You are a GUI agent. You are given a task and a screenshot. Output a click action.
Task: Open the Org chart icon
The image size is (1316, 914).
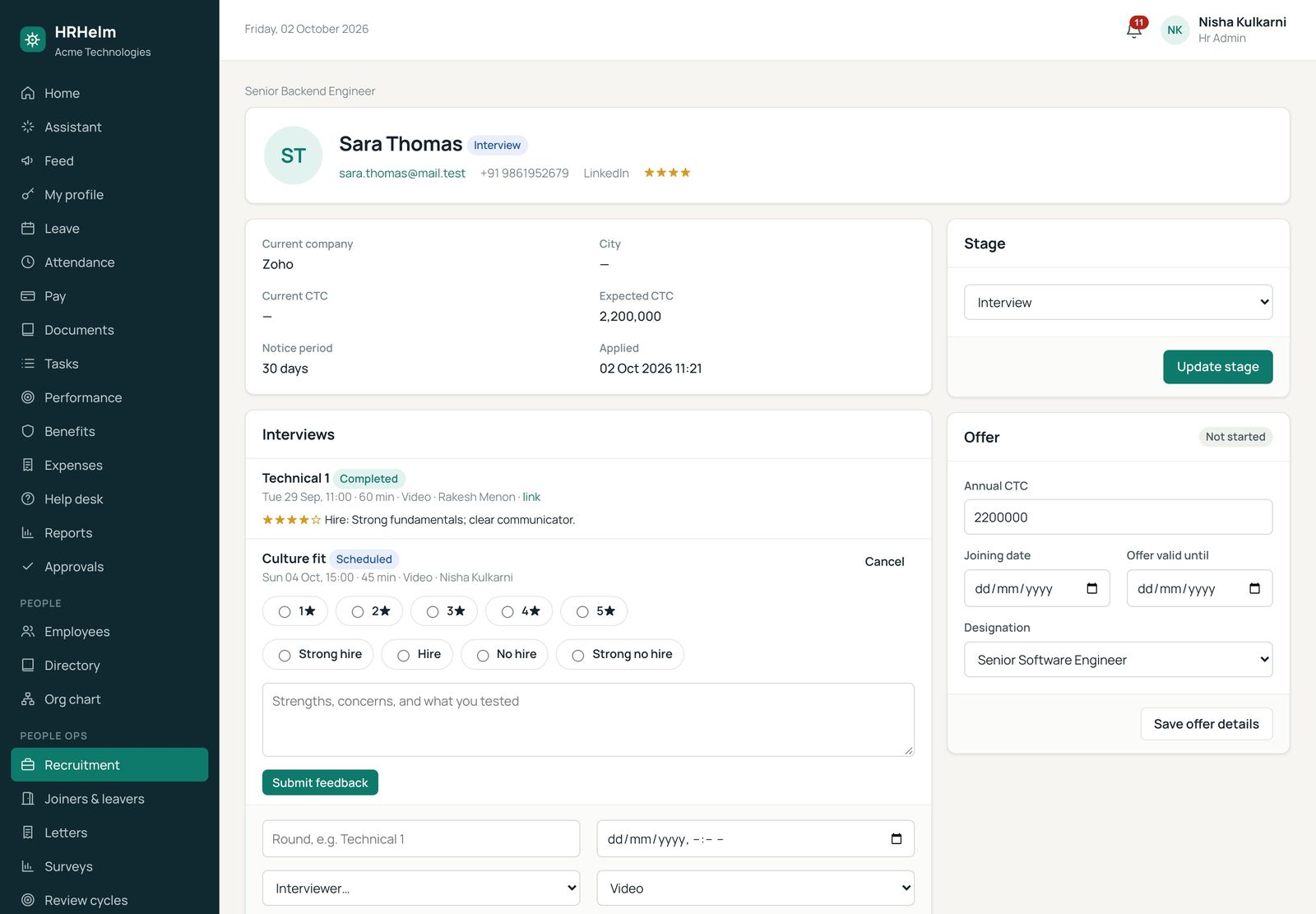(x=28, y=699)
